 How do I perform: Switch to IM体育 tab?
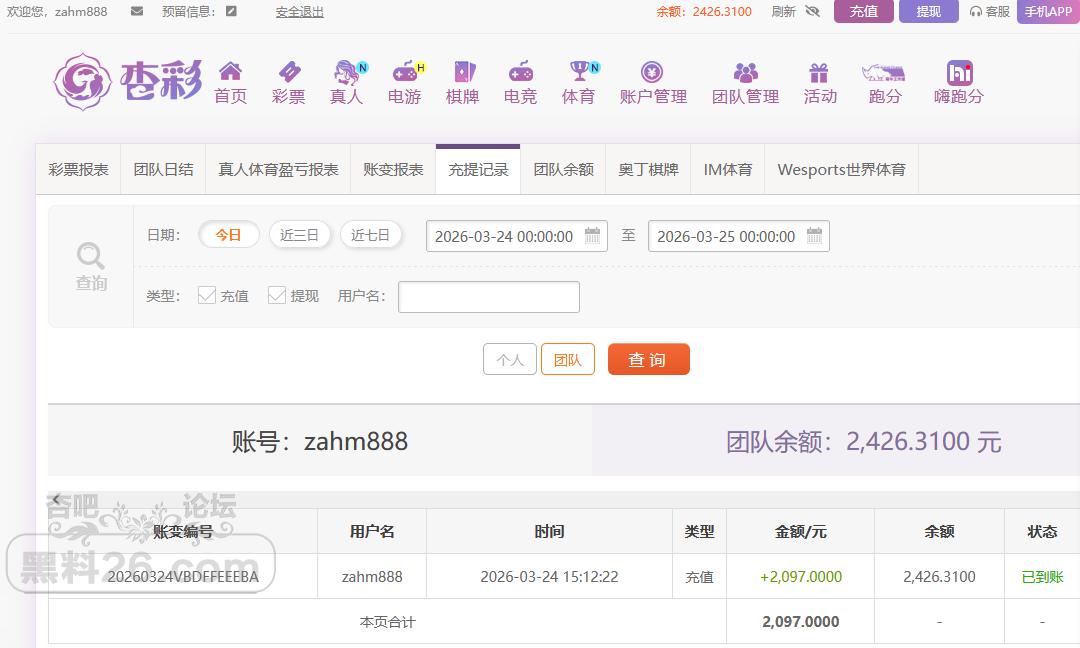(728, 169)
